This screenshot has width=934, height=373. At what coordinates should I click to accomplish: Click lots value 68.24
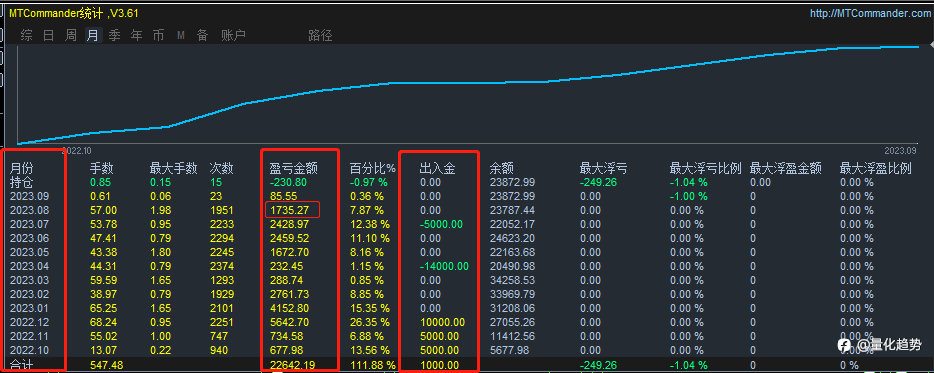[103, 322]
